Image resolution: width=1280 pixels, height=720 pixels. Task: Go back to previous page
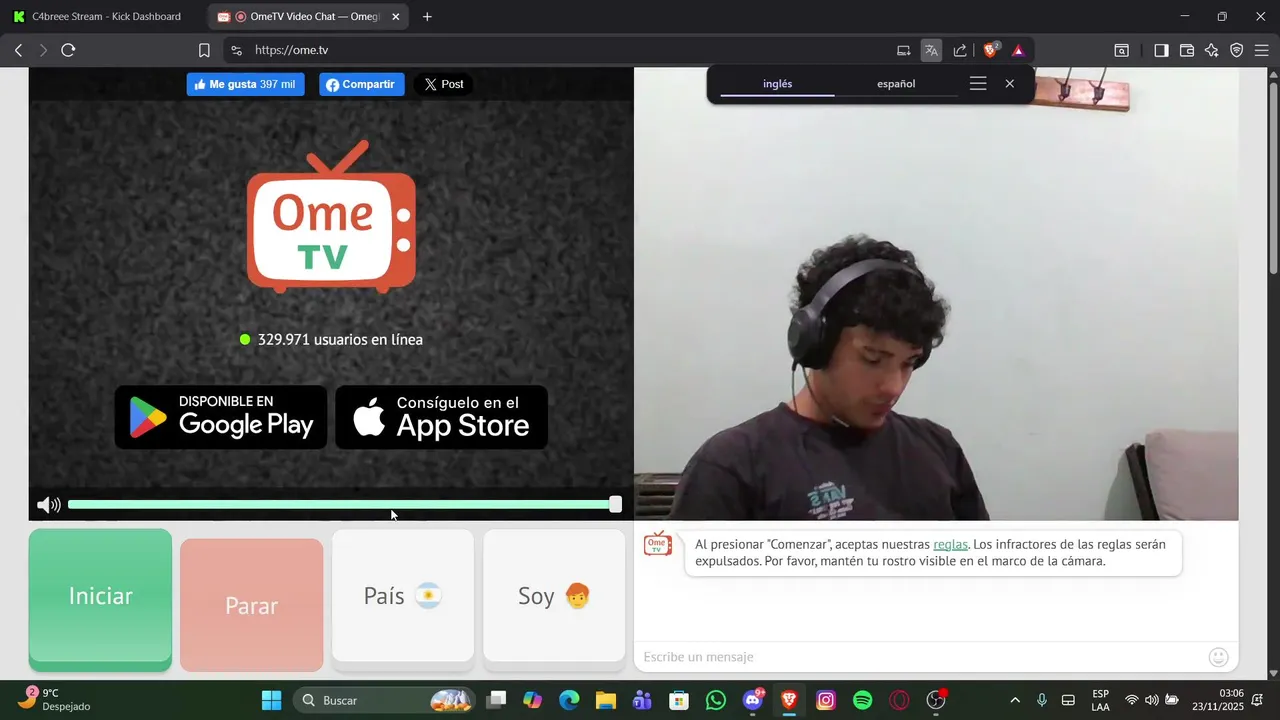click(18, 50)
